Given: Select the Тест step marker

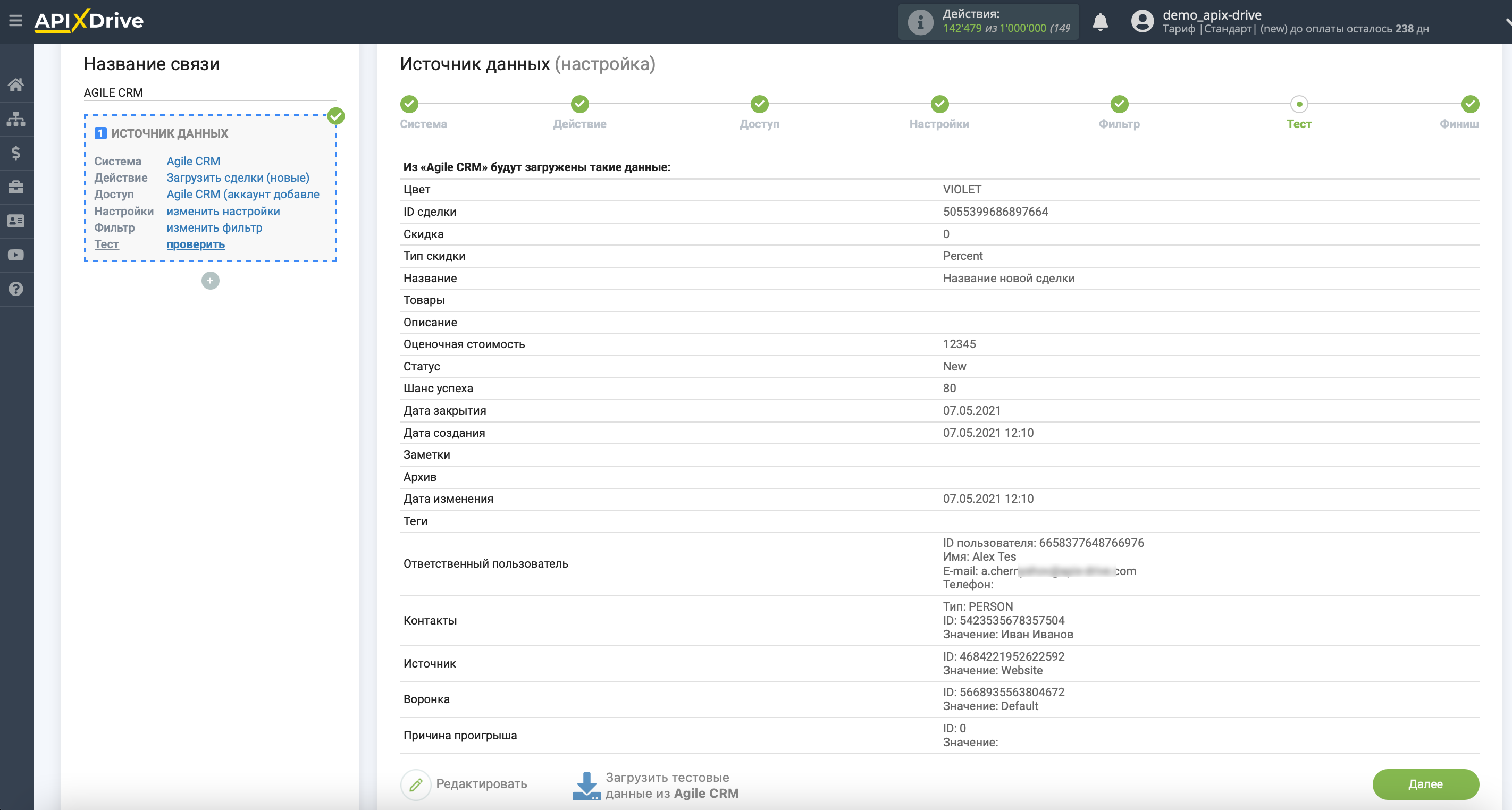Looking at the screenshot, I should [1299, 105].
